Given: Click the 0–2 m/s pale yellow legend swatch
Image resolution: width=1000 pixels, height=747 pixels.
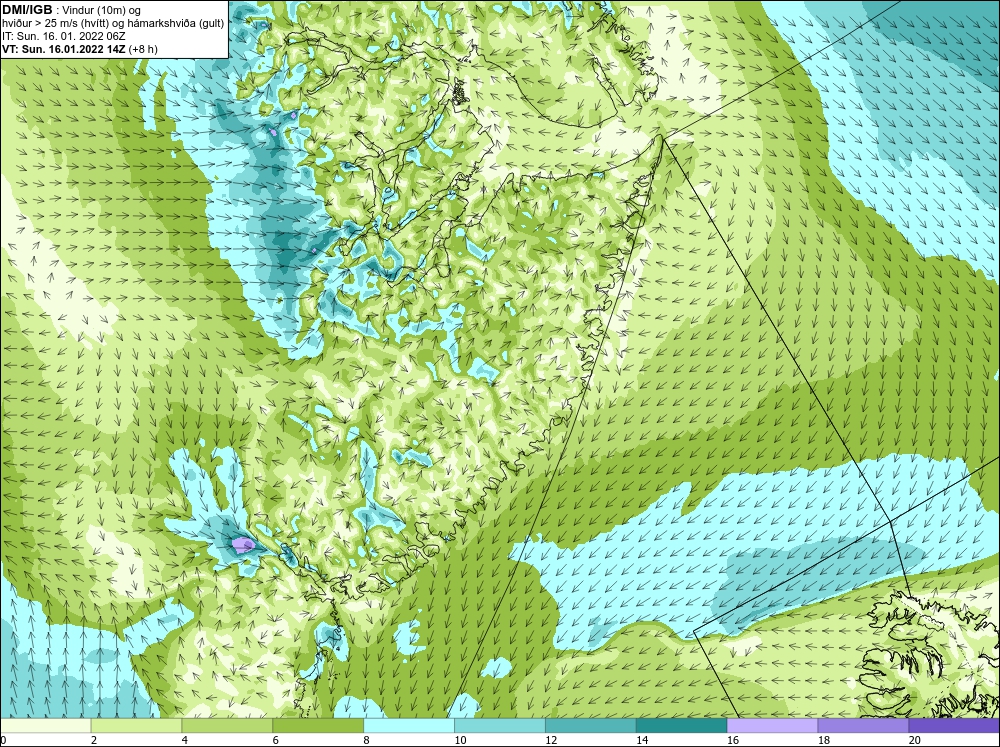Looking at the screenshot, I should pyautogui.click(x=46, y=726).
